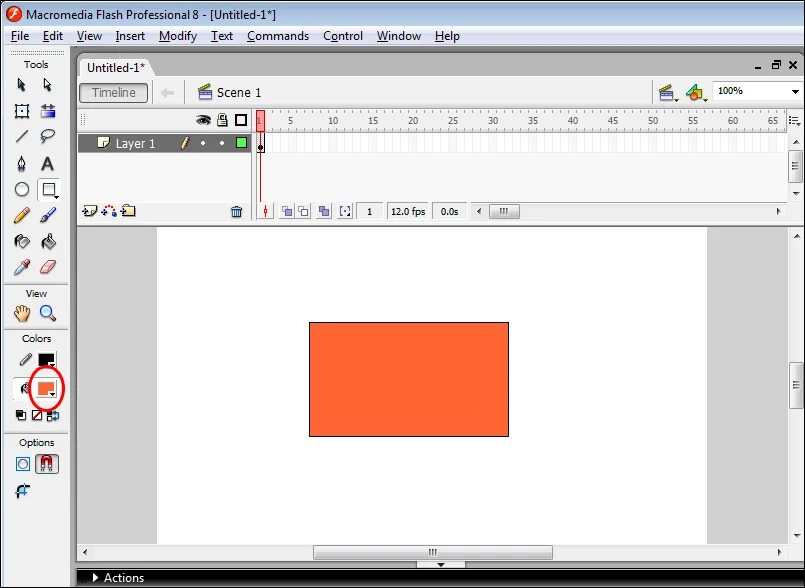Lock all layers with padlock icon
805x588 pixels.
[x=222, y=120]
